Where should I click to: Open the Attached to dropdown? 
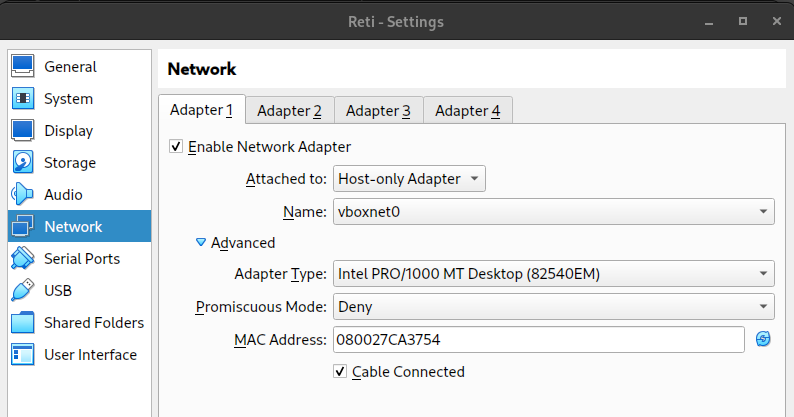click(x=409, y=179)
